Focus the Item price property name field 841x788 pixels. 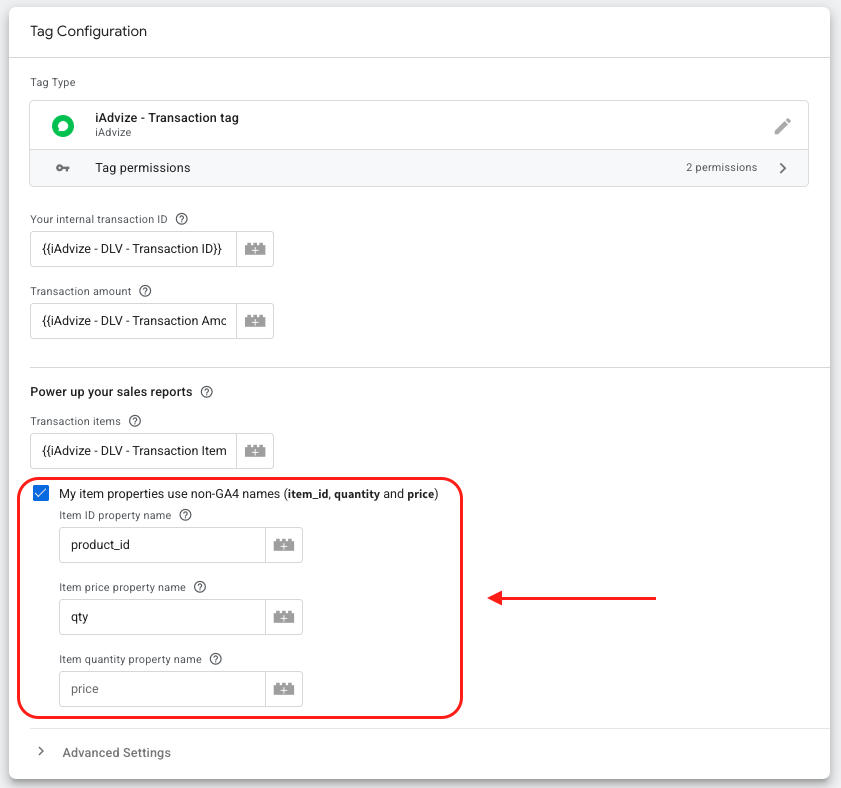(161, 617)
